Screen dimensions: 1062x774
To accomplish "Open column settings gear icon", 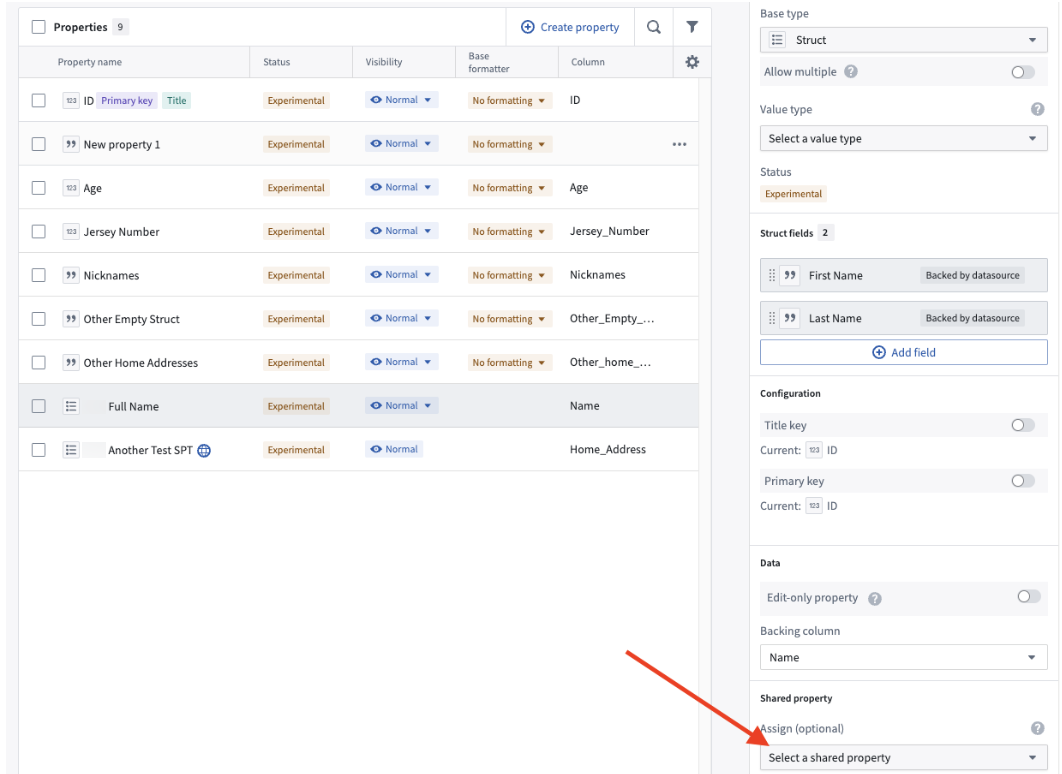I will pyautogui.click(x=692, y=62).
